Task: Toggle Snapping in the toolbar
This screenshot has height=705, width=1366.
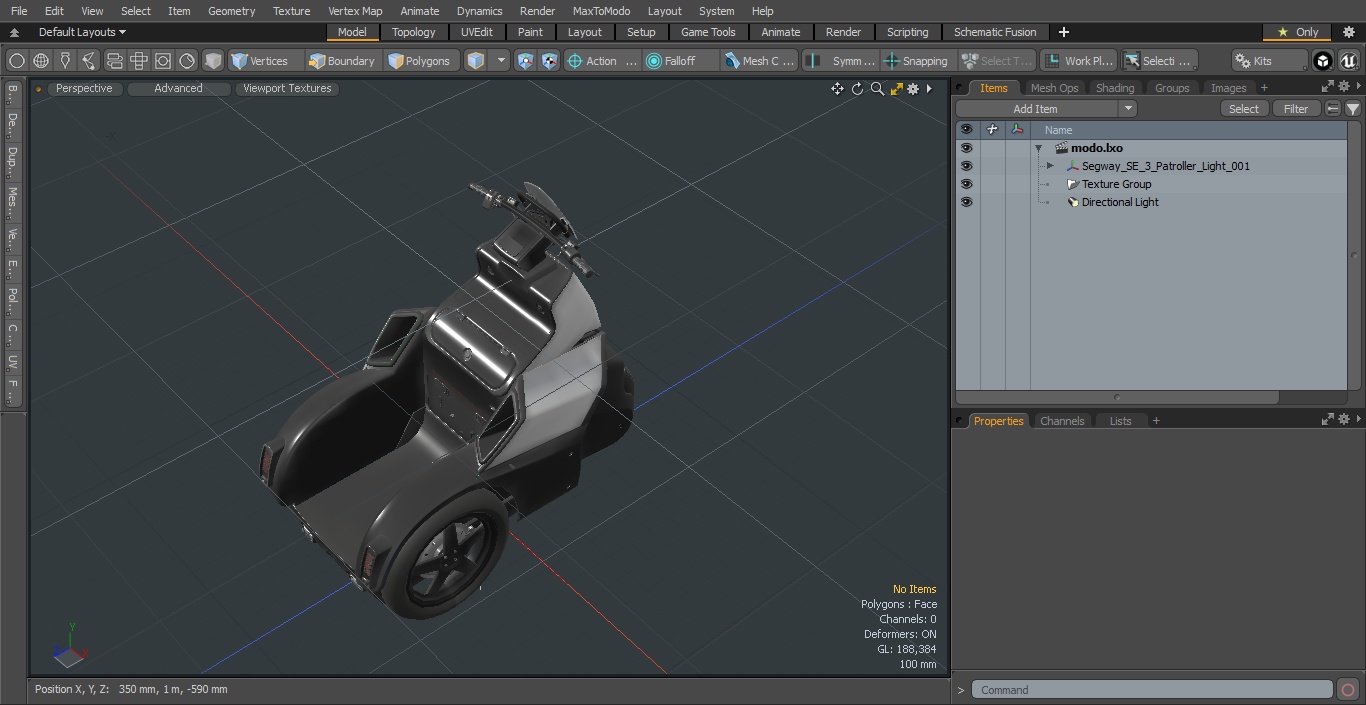Action: (917, 61)
